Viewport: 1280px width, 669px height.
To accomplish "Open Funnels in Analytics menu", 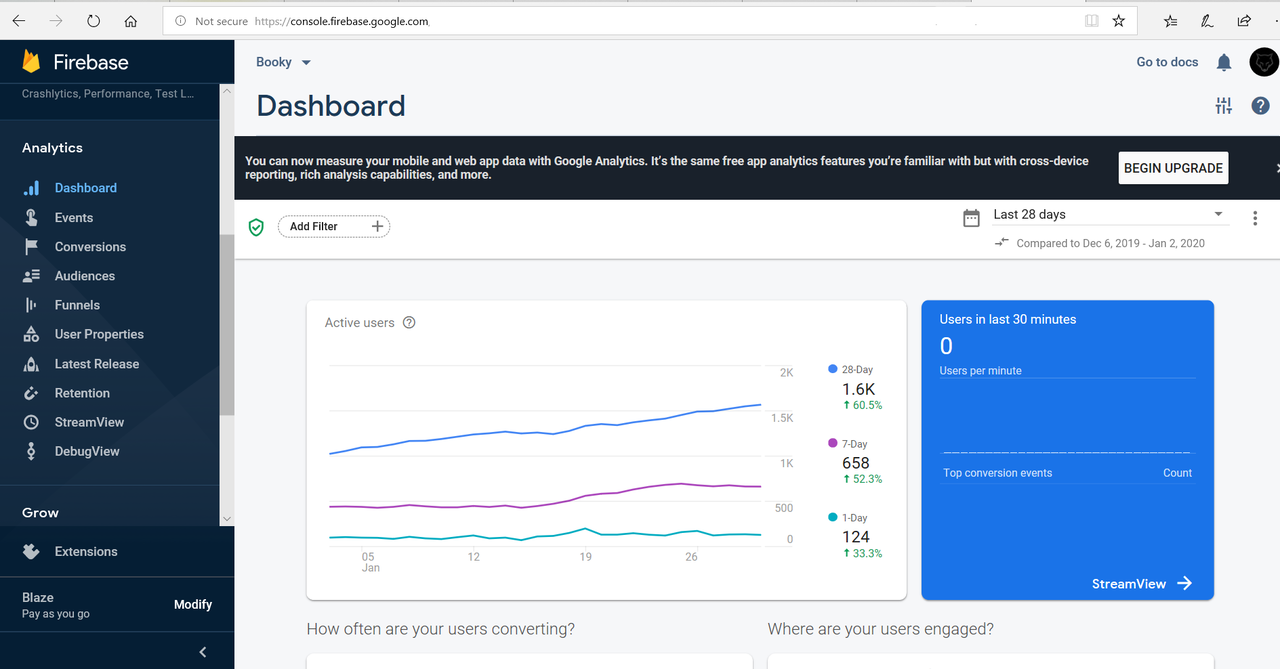I will [77, 305].
